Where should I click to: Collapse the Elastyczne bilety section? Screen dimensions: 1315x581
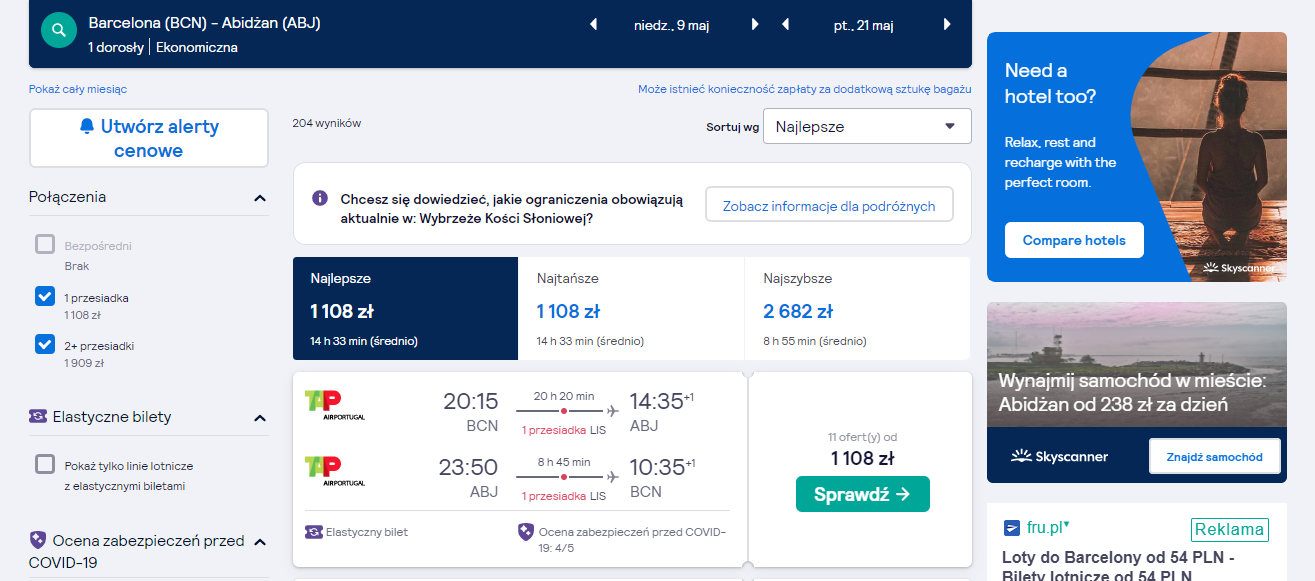coord(260,418)
